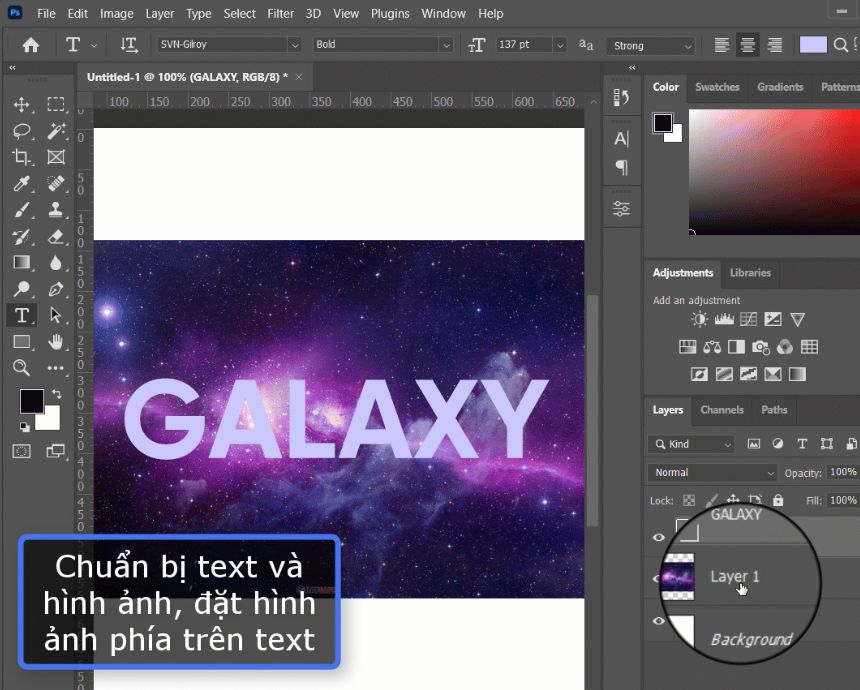Add a Photo Filter adjustment

(761, 347)
